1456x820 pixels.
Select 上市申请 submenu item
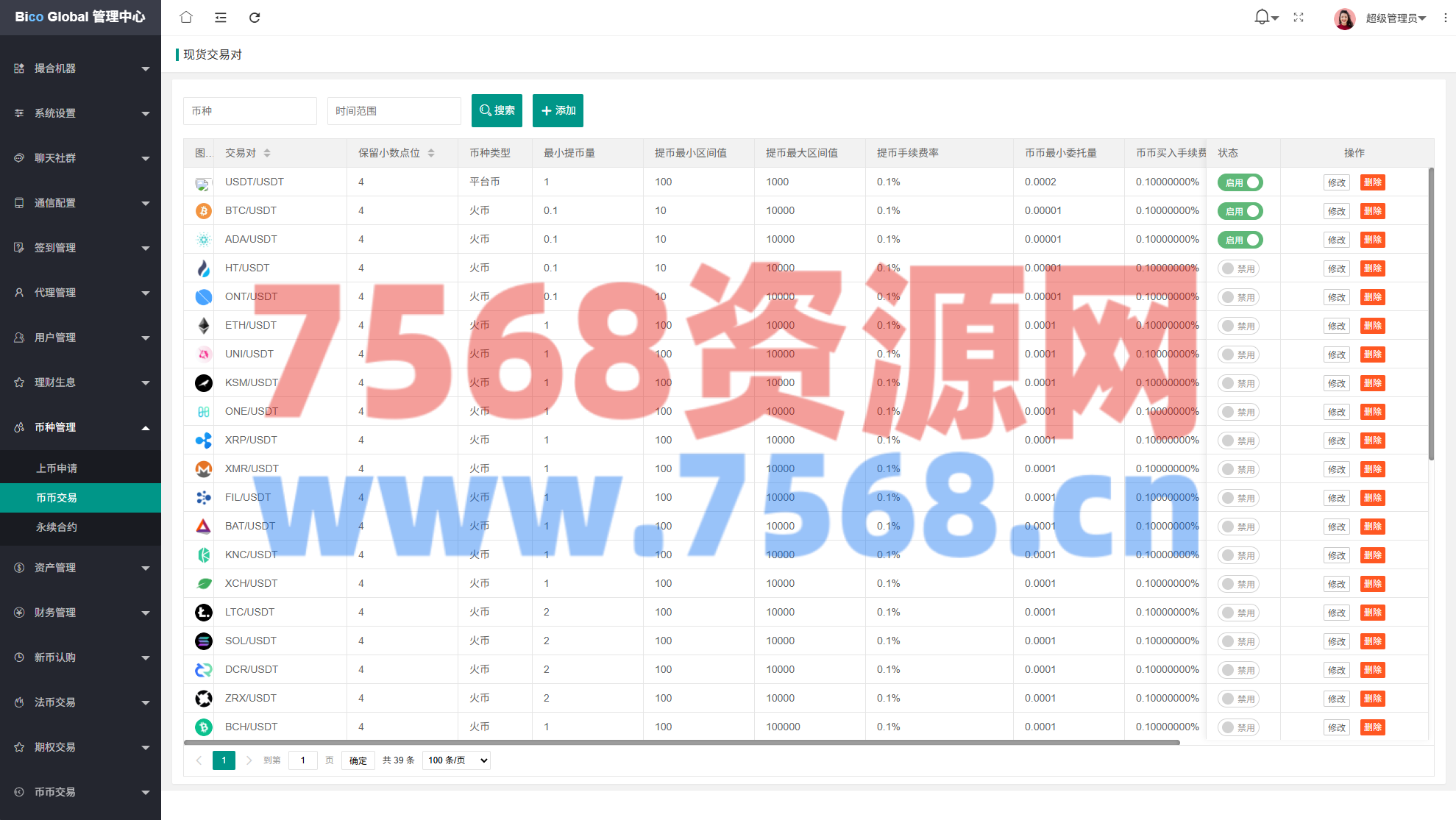click(x=57, y=468)
